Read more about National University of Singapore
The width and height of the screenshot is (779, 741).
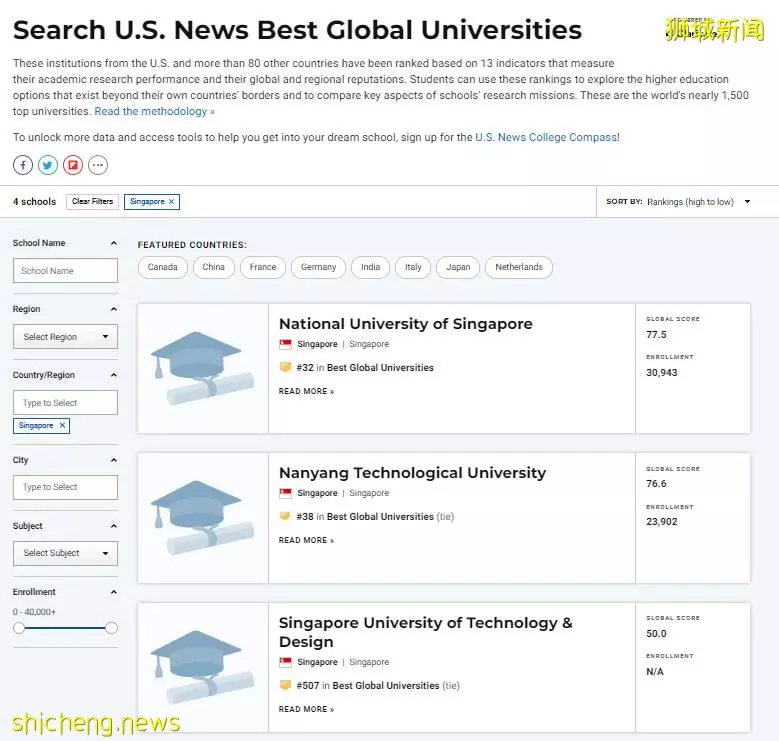[307, 391]
